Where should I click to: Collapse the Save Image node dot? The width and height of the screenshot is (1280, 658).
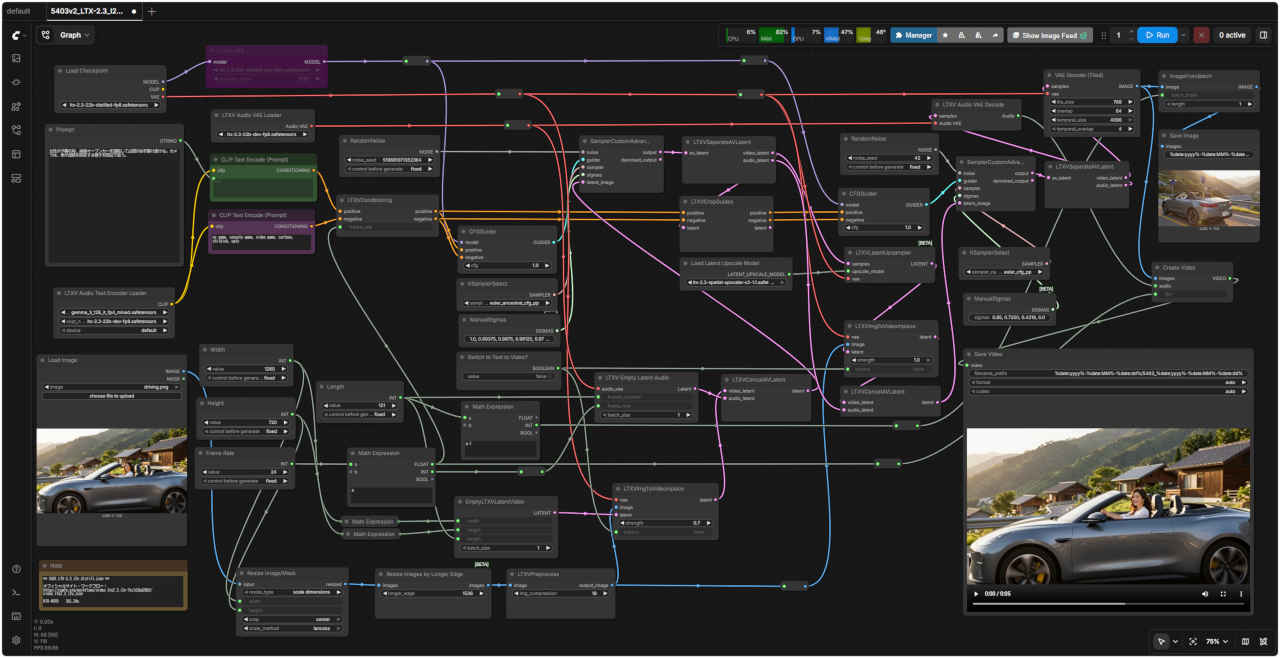coord(1165,134)
